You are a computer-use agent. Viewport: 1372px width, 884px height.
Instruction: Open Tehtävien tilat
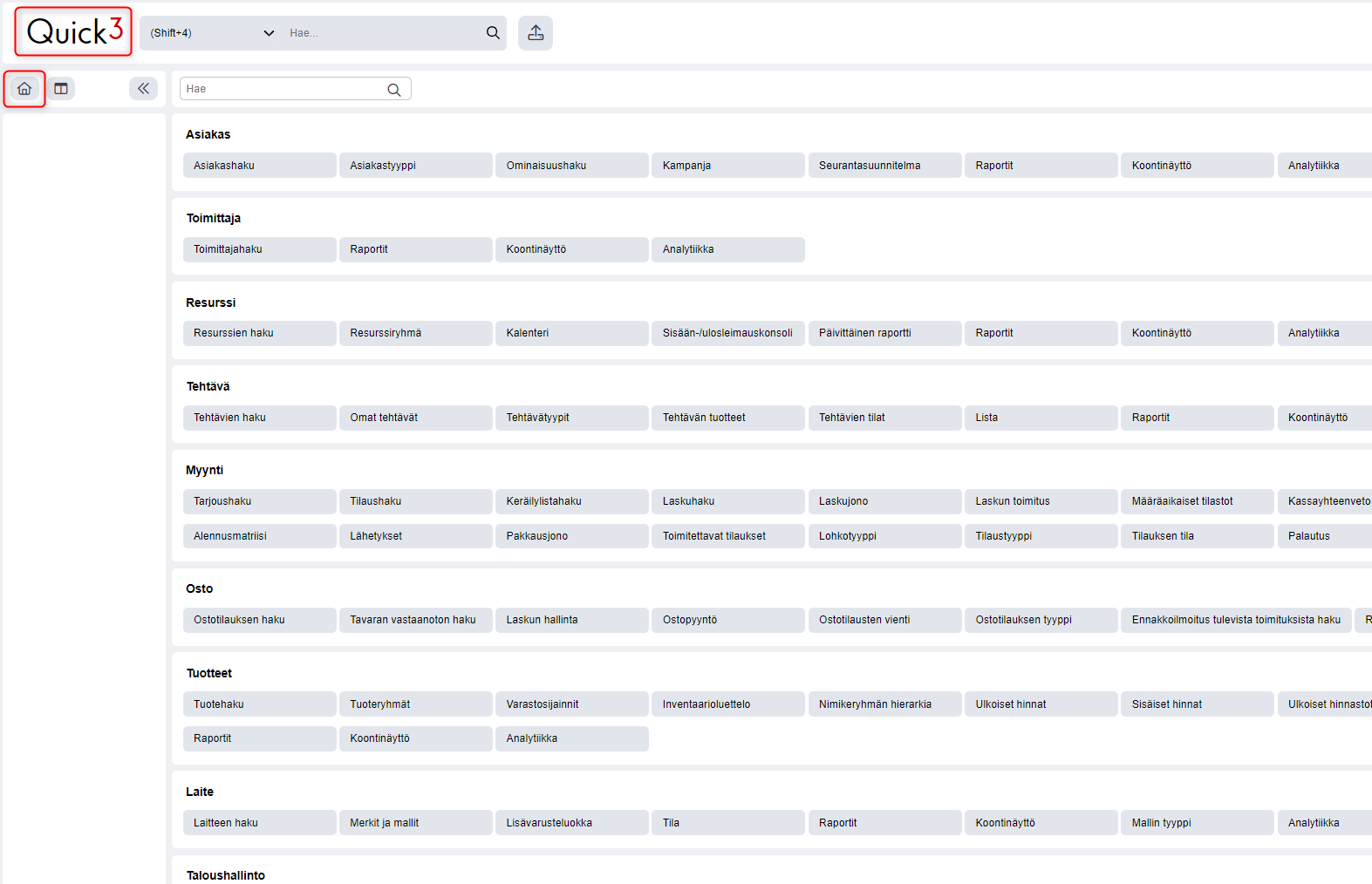[885, 418]
